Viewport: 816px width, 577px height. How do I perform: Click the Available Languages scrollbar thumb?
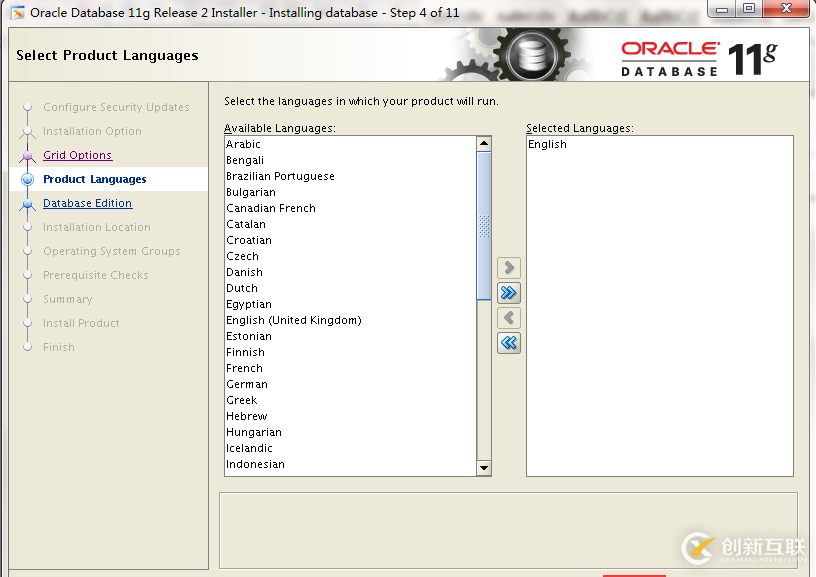484,226
